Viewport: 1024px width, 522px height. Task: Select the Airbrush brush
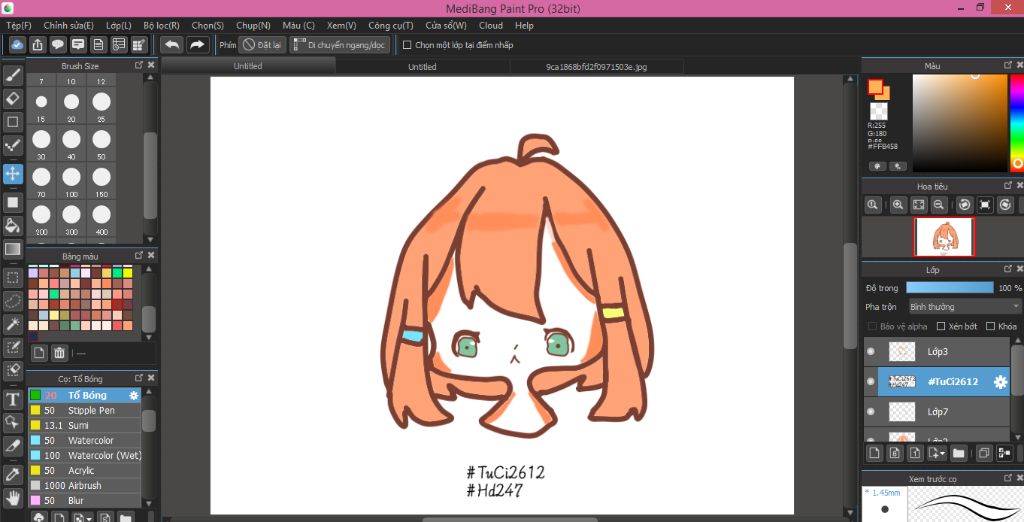pos(85,485)
